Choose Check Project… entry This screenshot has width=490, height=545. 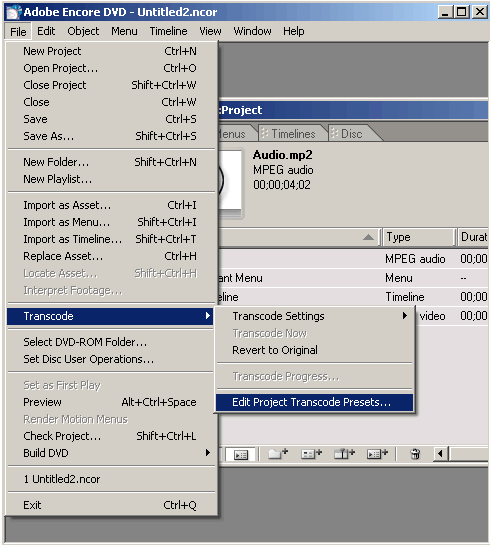111,436
